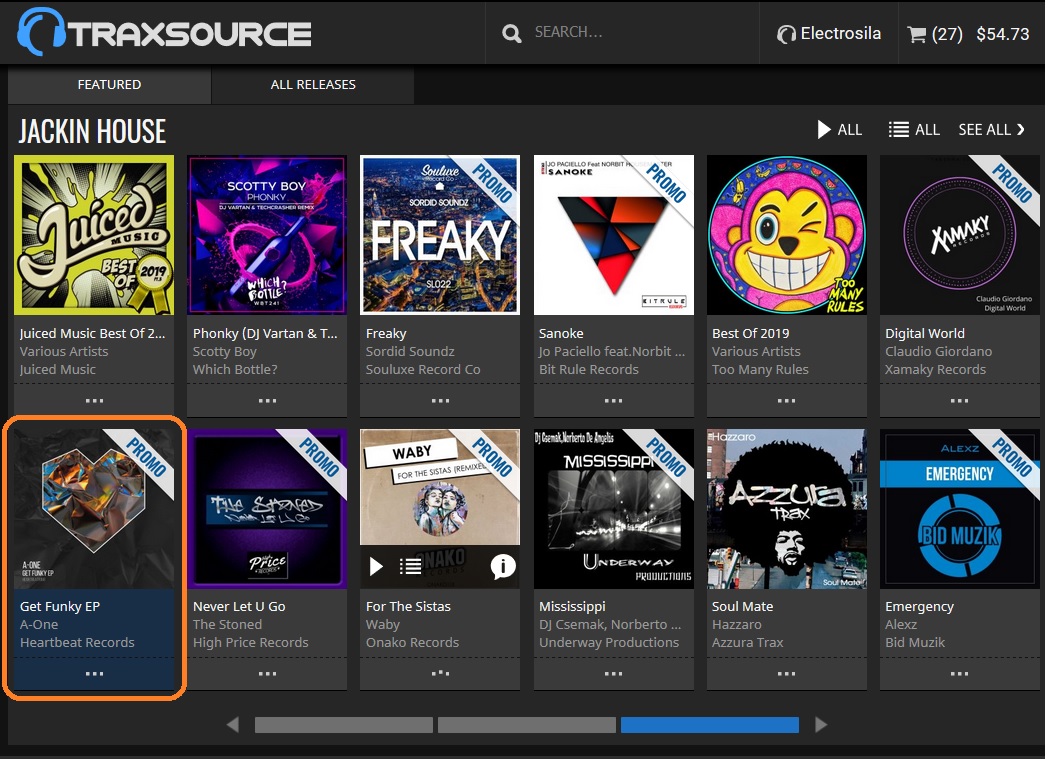Click the cart total $54.73
Screen dimensions: 1049x760
click(x=1002, y=34)
